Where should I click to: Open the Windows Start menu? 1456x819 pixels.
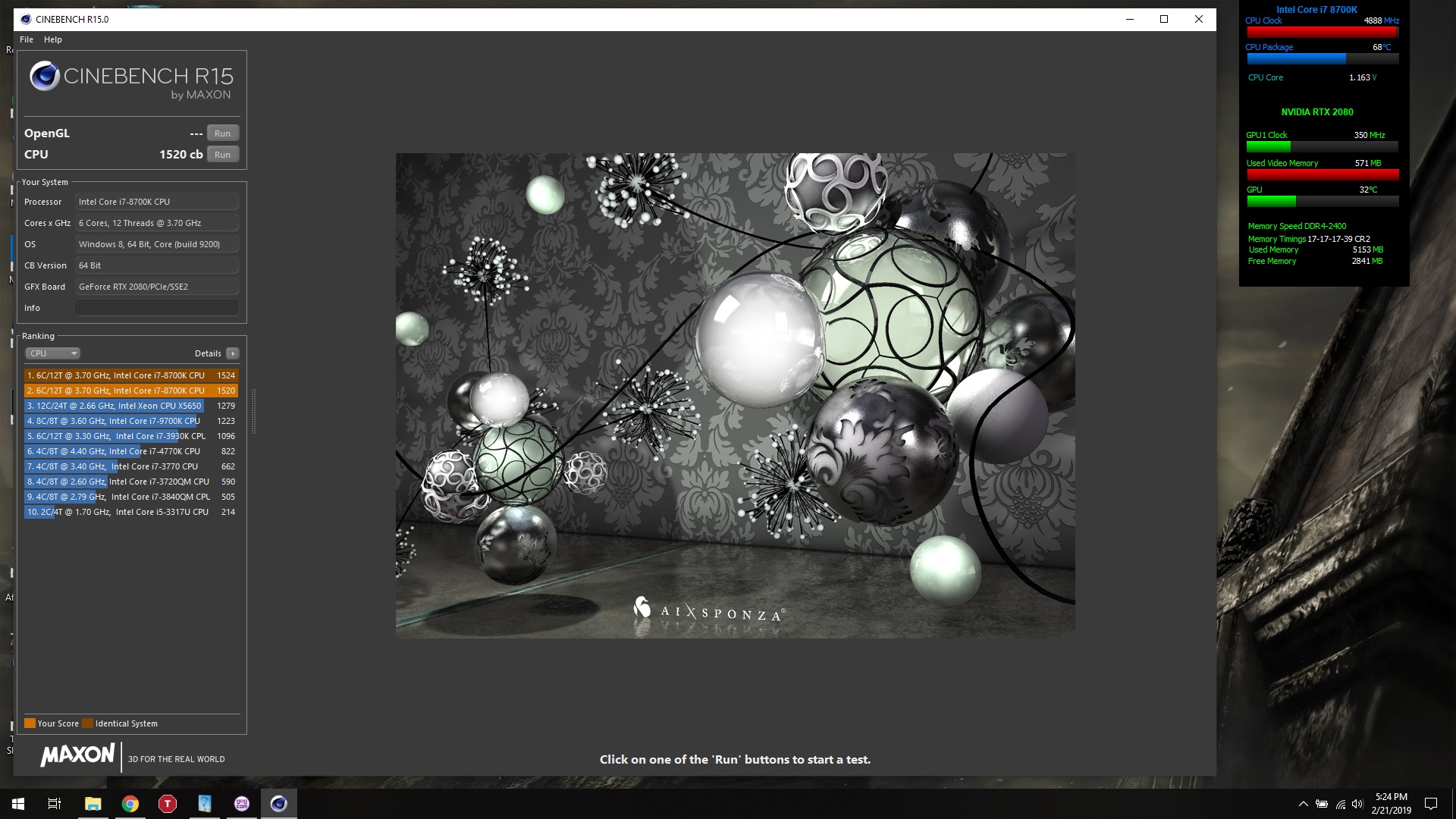(18, 804)
